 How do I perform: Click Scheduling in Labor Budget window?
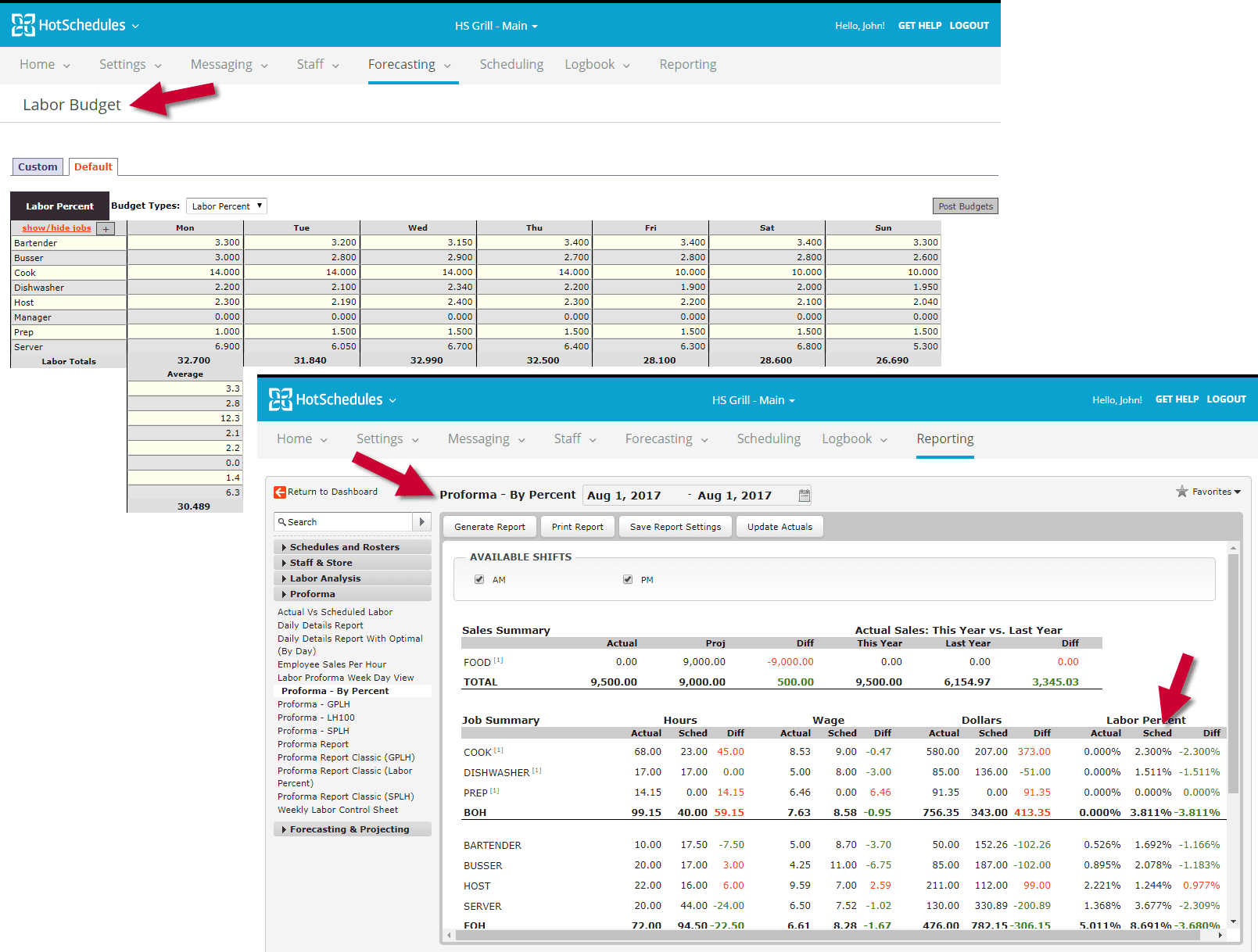(x=511, y=65)
